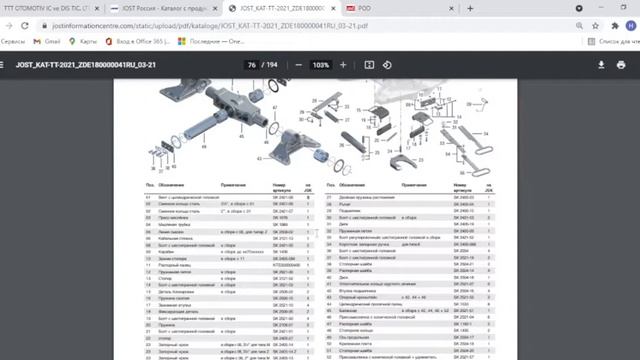Zoom out the PDF with minus button

(299, 65)
